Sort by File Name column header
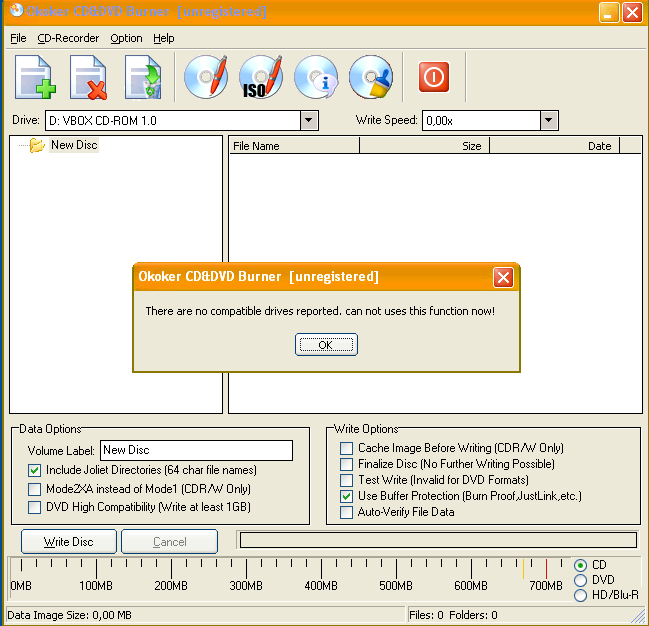This screenshot has width=649, height=626. click(294, 146)
